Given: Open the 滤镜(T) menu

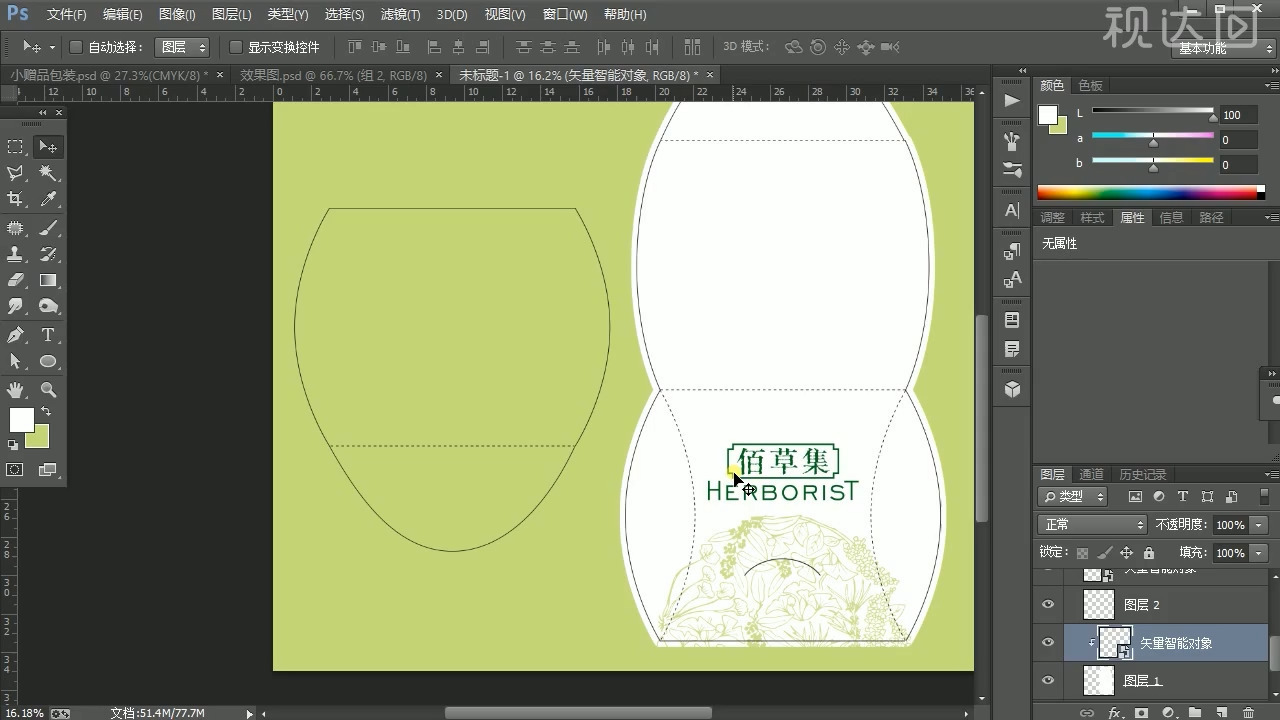Looking at the screenshot, I should click(x=400, y=15).
